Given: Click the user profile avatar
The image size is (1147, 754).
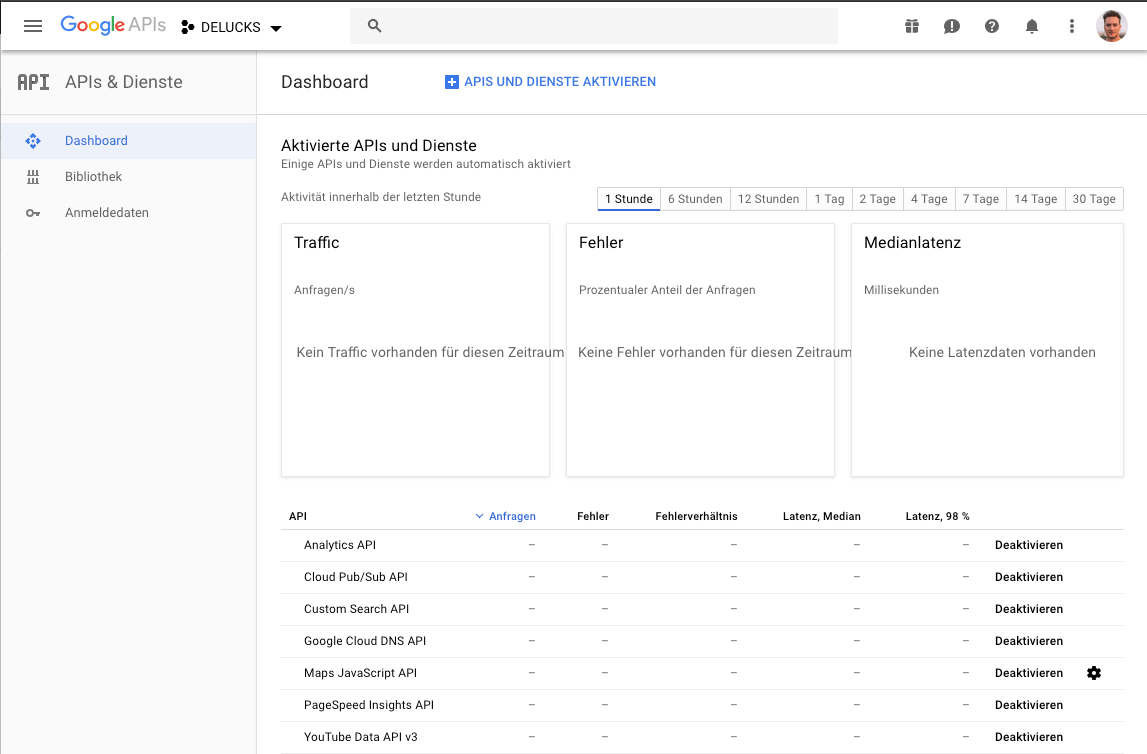Looking at the screenshot, I should coord(1111,26).
